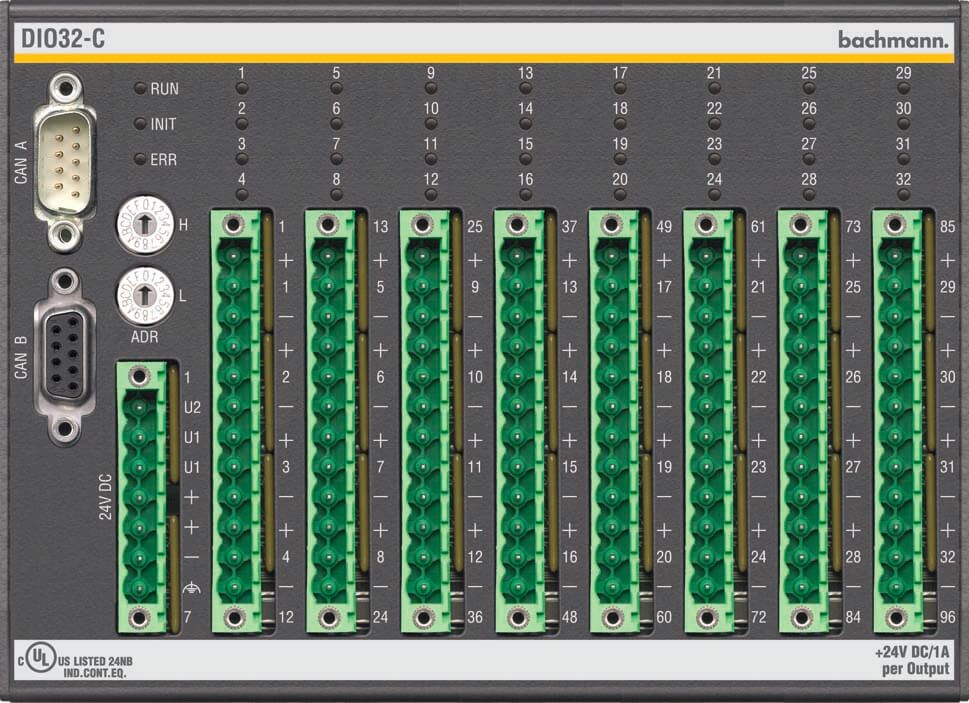Select channel status LED 32
Screen dimensions: 969x703
point(903,195)
